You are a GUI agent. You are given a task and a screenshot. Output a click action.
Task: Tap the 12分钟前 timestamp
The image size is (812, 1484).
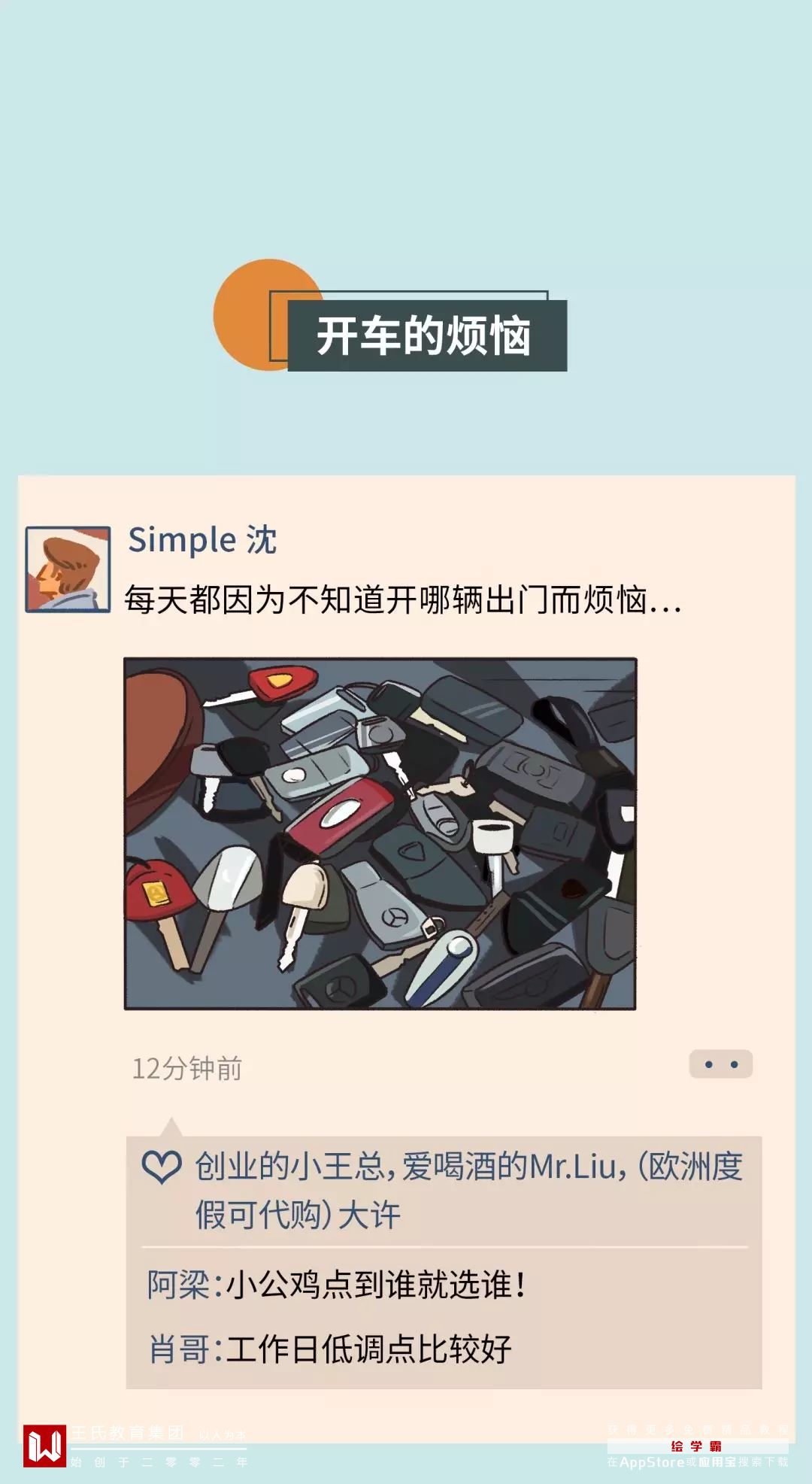click(x=186, y=1068)
